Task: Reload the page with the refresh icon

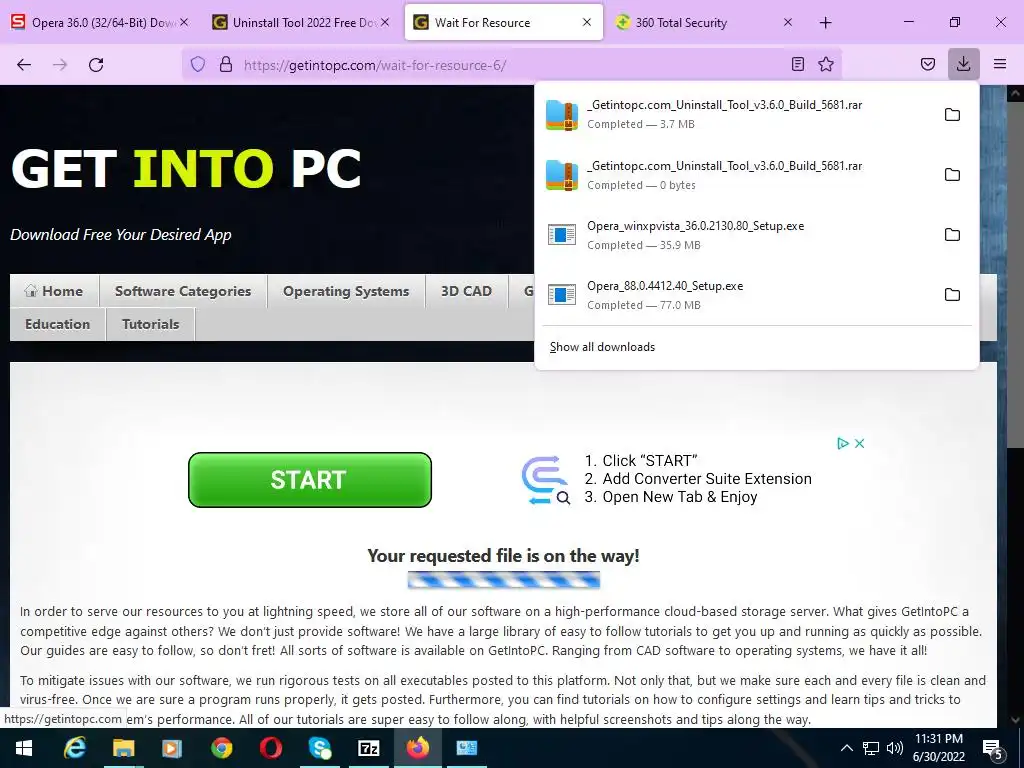Action: [96, 65]
